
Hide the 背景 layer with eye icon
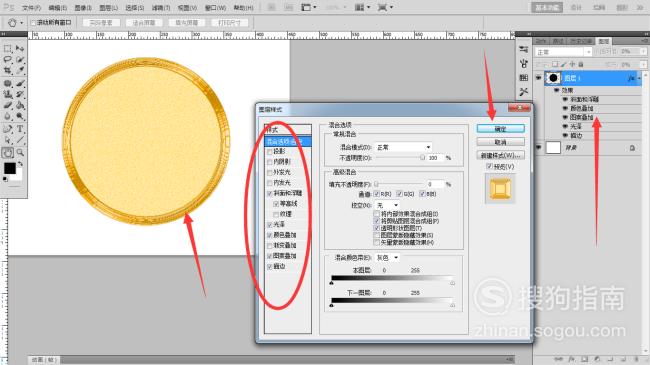(538, 147)
